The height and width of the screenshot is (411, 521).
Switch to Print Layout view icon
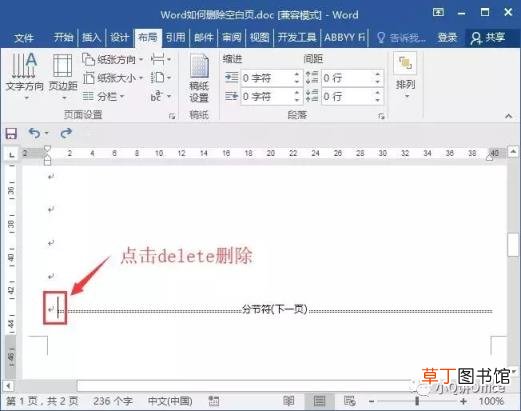coord(319,401)
